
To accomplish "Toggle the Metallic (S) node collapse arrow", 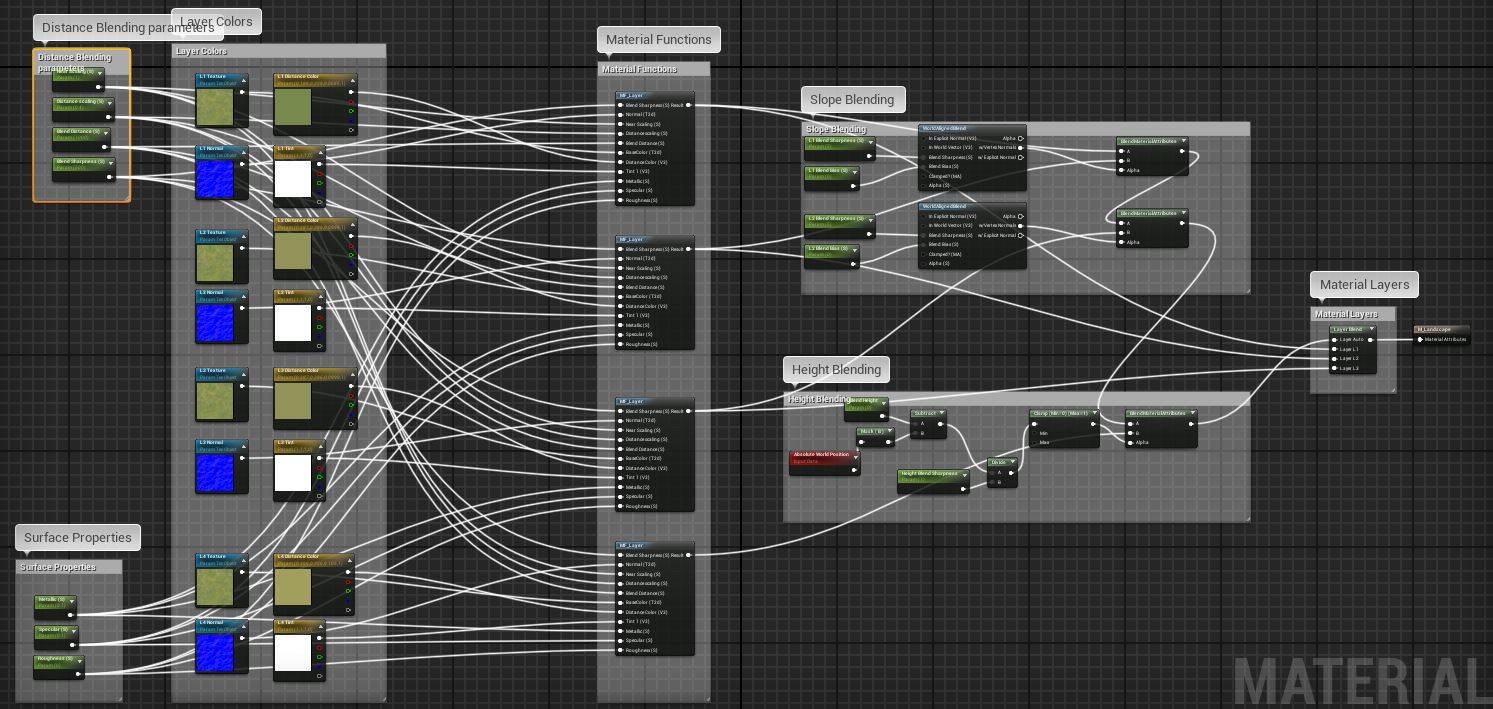I will point(71,600).
